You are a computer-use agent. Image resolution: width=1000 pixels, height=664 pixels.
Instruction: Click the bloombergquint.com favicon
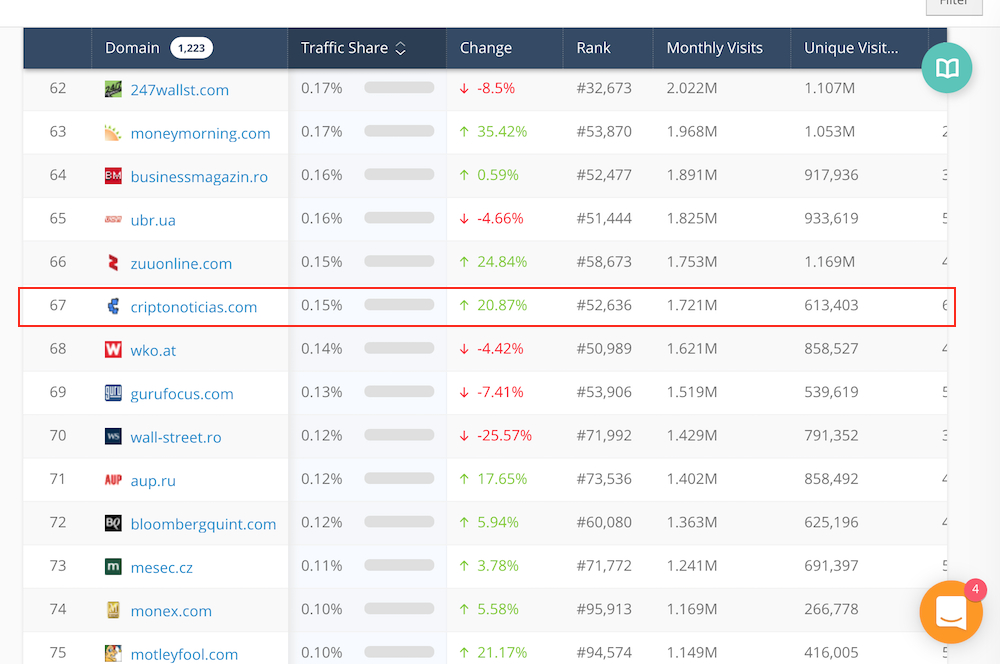[113, 523]
